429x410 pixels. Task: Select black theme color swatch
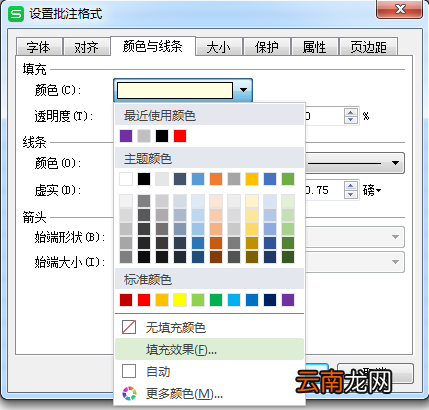pos(144,179)
